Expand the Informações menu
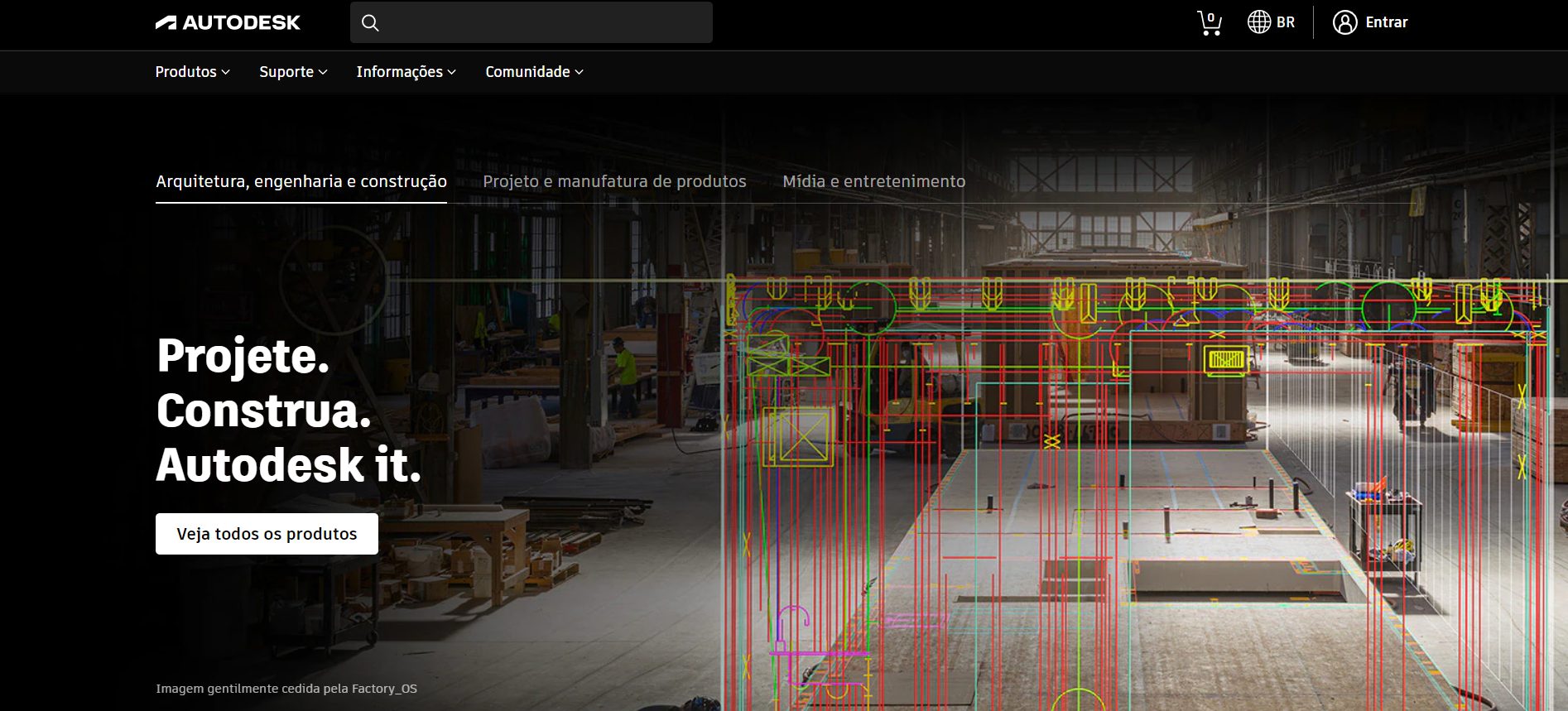Image resolution: width=1568 pixels, height=711 pixels. pos(406,72)
